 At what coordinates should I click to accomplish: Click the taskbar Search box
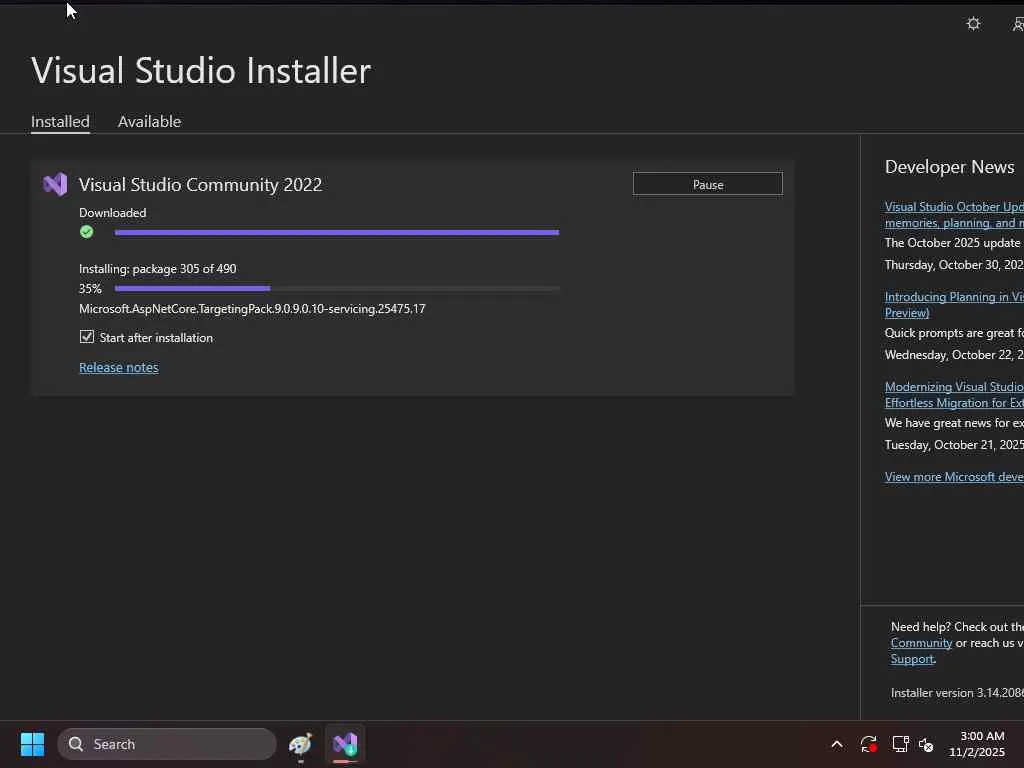tap(167, 744)
